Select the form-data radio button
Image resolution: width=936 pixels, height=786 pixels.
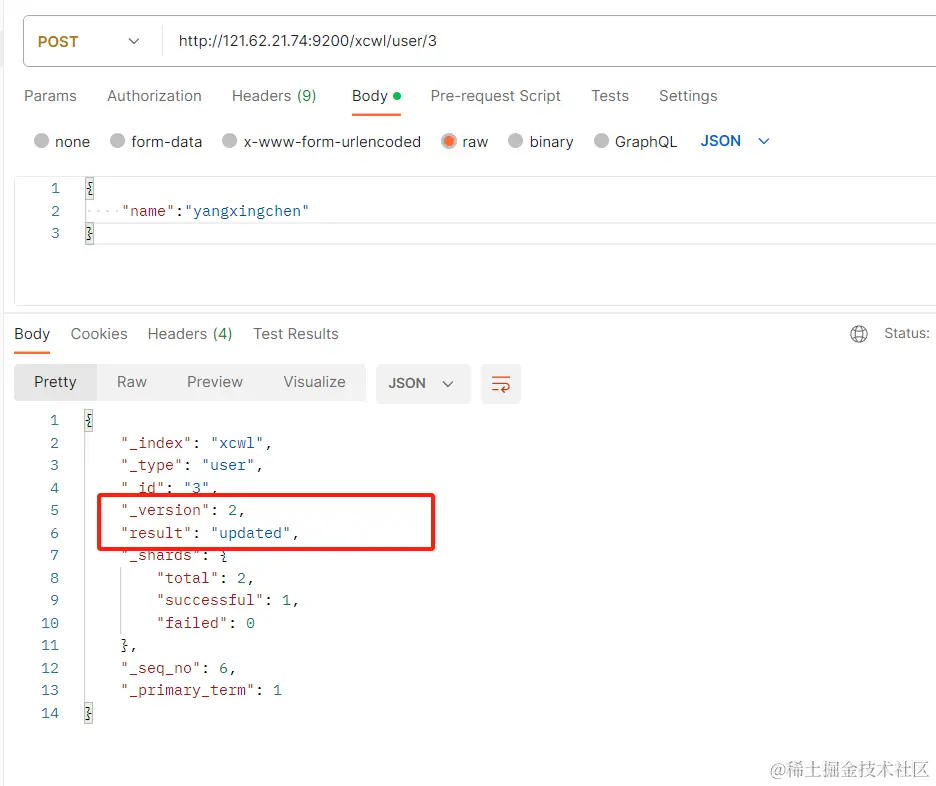(x=118, y=141)
